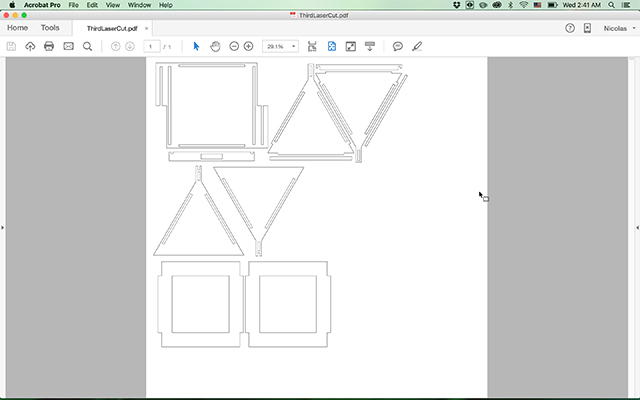640x400 pixels.
Task: Open the Edit menu
Action: click(x=92, y=5)
